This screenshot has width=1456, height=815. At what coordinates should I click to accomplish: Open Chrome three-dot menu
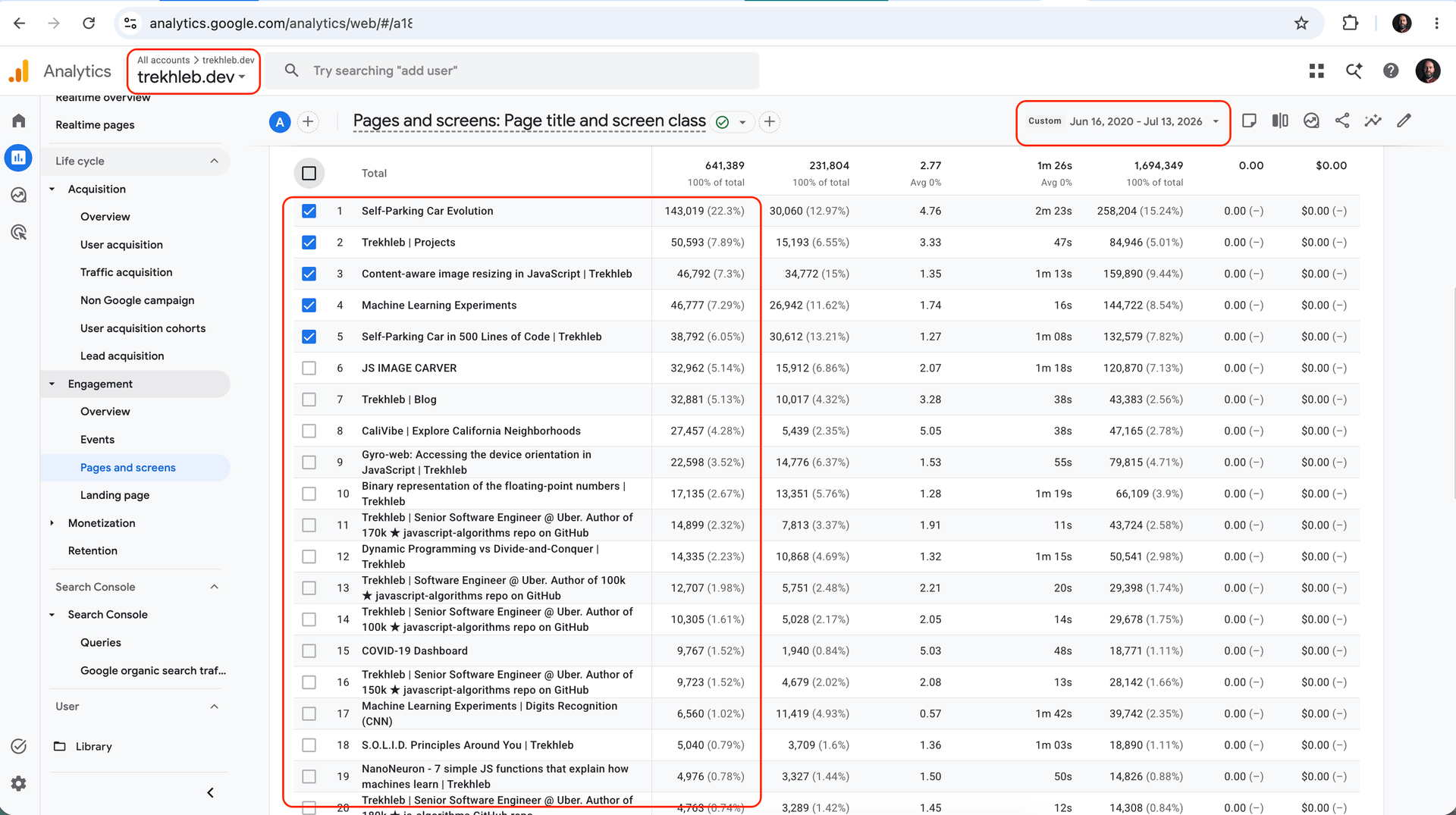(x=1436, y=24)
